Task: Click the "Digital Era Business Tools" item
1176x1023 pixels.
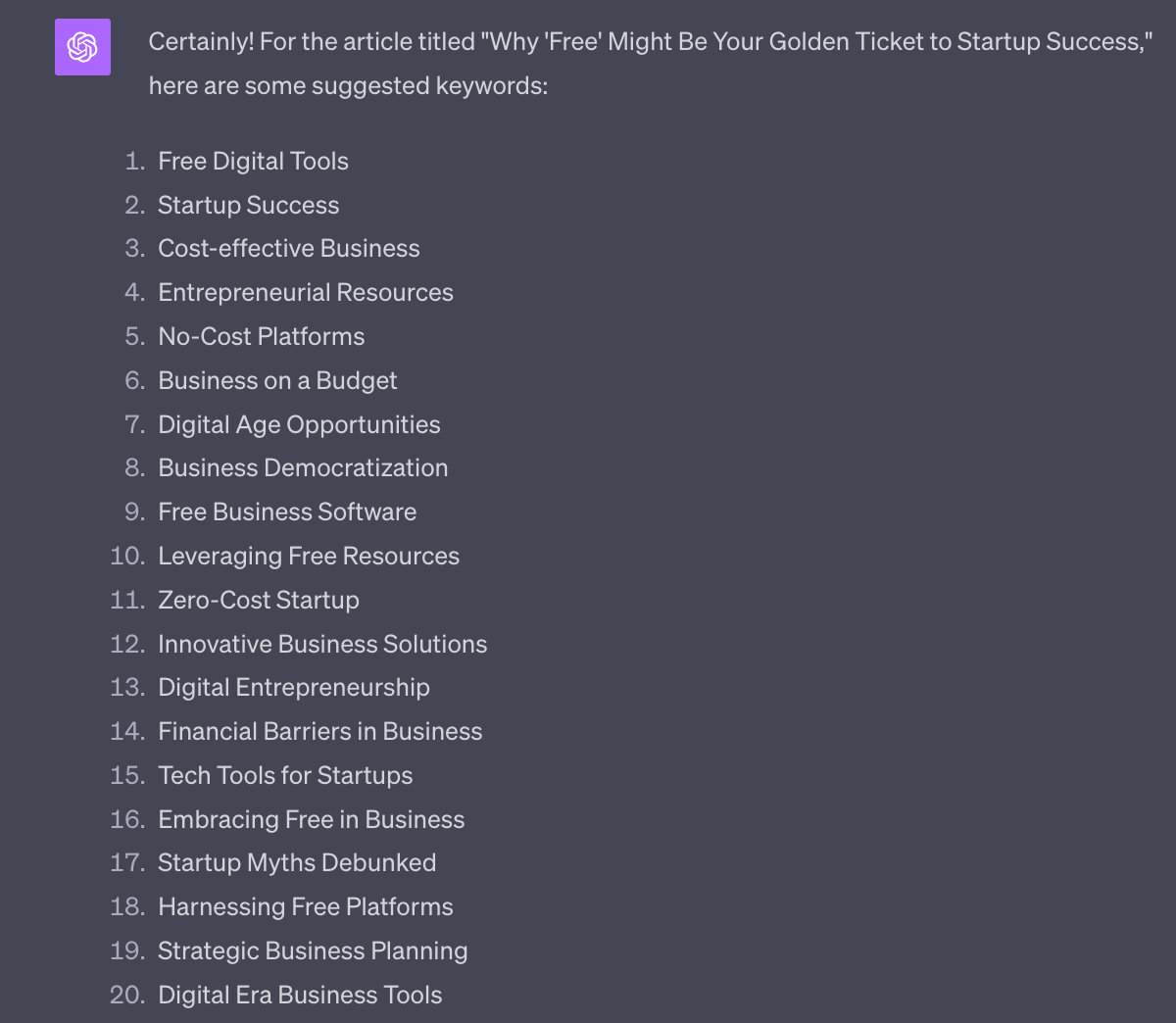Action: [x=300, y=995]
